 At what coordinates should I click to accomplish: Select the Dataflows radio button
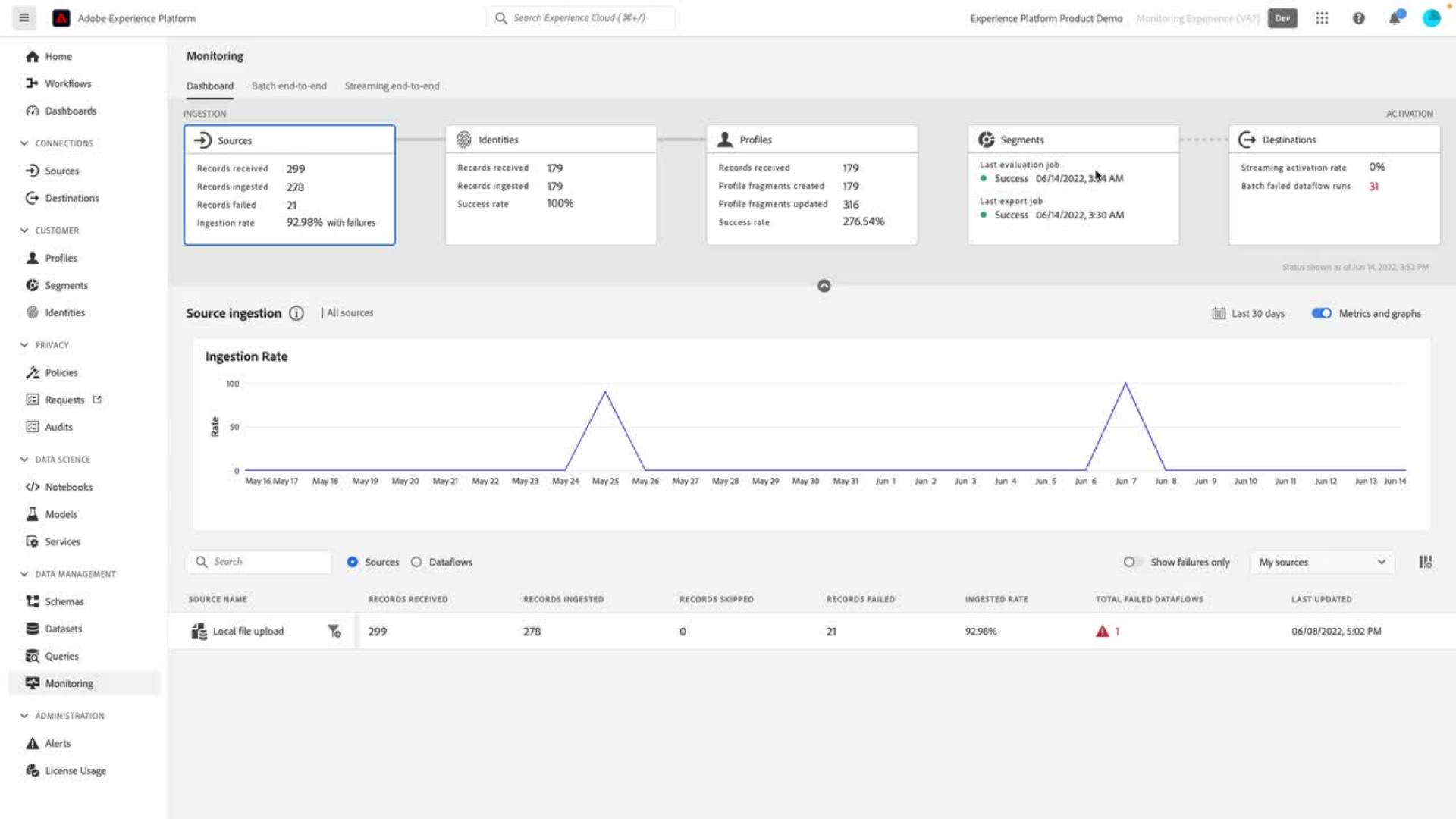(x=416, y=562)
